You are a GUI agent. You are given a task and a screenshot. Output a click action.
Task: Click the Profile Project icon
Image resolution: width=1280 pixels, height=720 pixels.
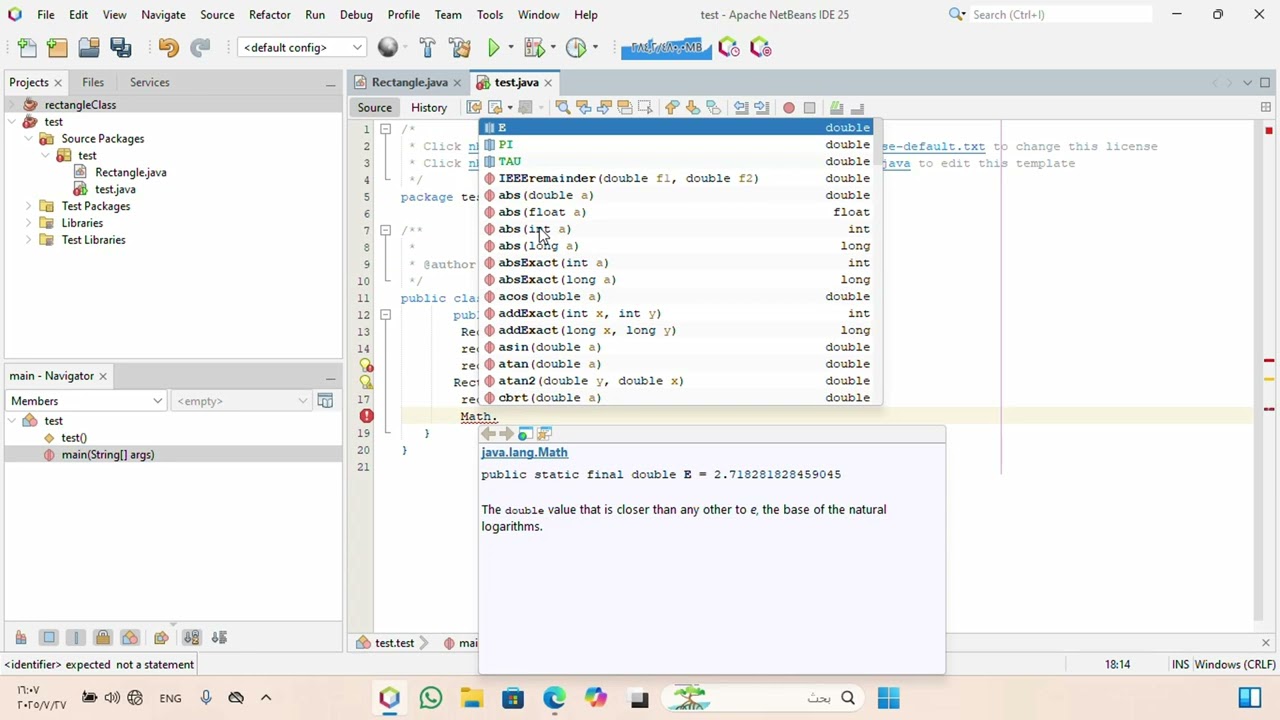click(576, 48)
